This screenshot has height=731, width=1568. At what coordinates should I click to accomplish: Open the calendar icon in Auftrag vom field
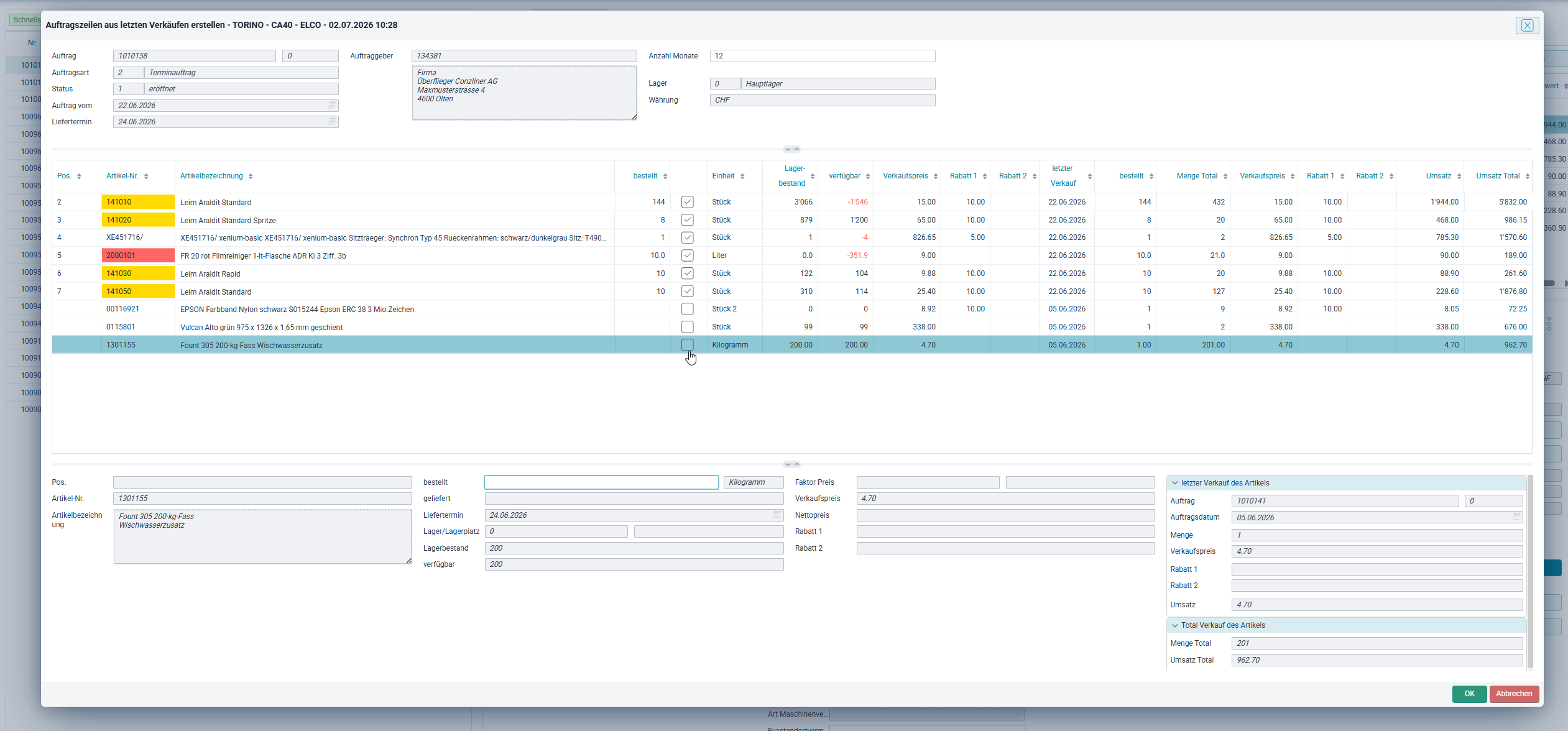click(x=333, y=105)
